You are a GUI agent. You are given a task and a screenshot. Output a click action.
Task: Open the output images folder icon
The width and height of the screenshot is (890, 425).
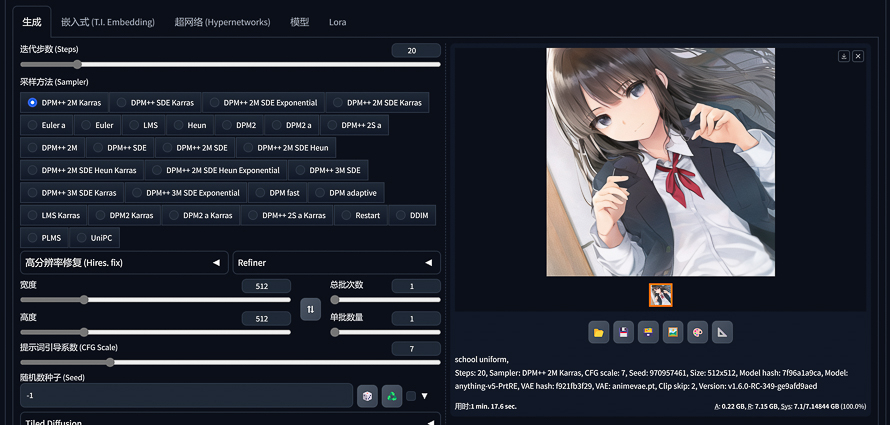[x=598, y=333]
